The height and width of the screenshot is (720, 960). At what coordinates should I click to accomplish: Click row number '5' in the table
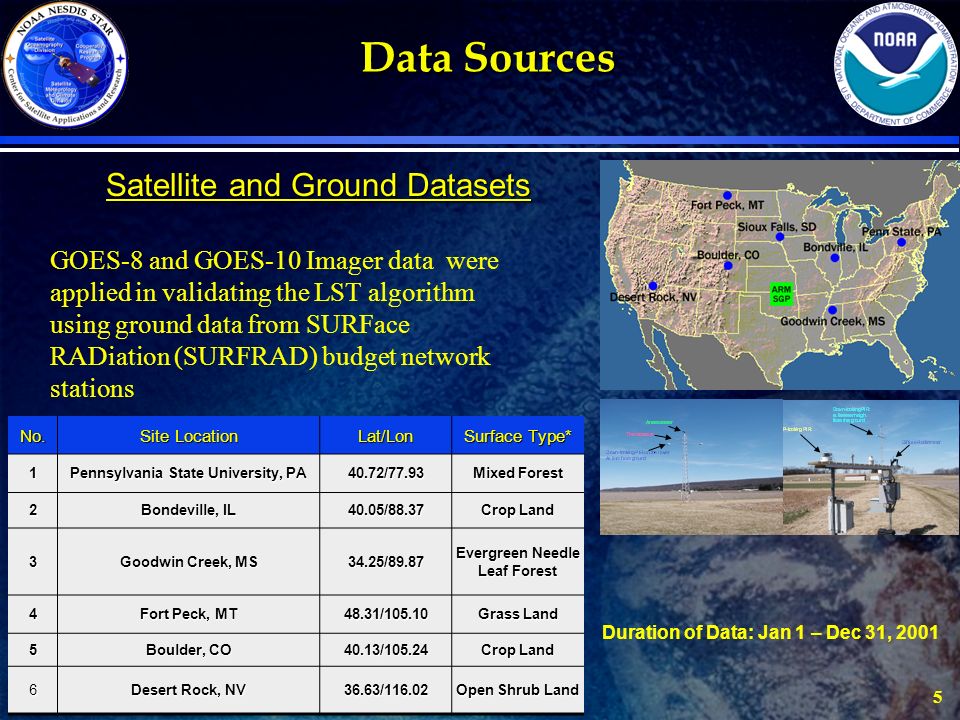point(32,650)
